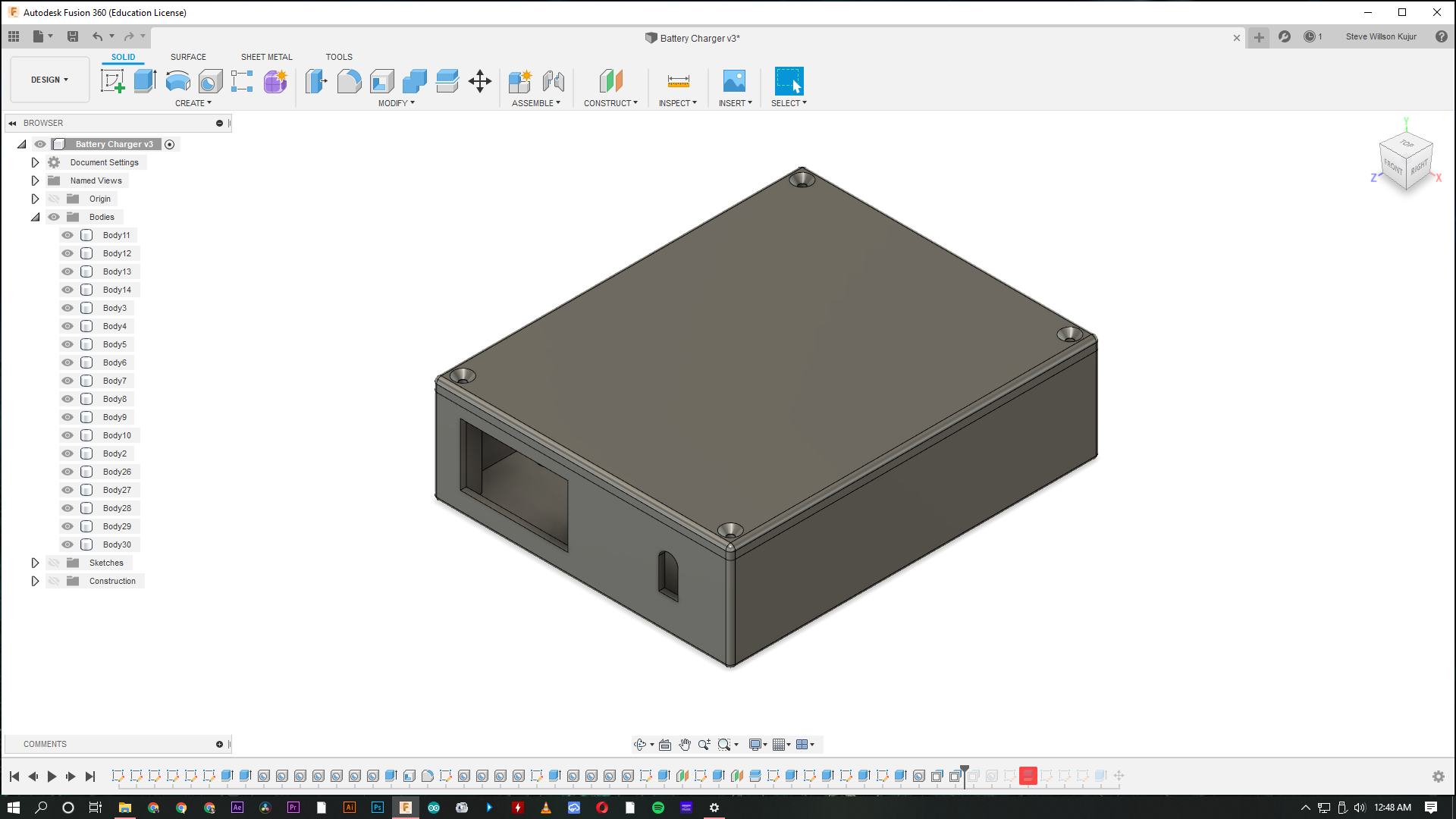
Task: Toggle visibility of Body26
Action: (67, 472)
